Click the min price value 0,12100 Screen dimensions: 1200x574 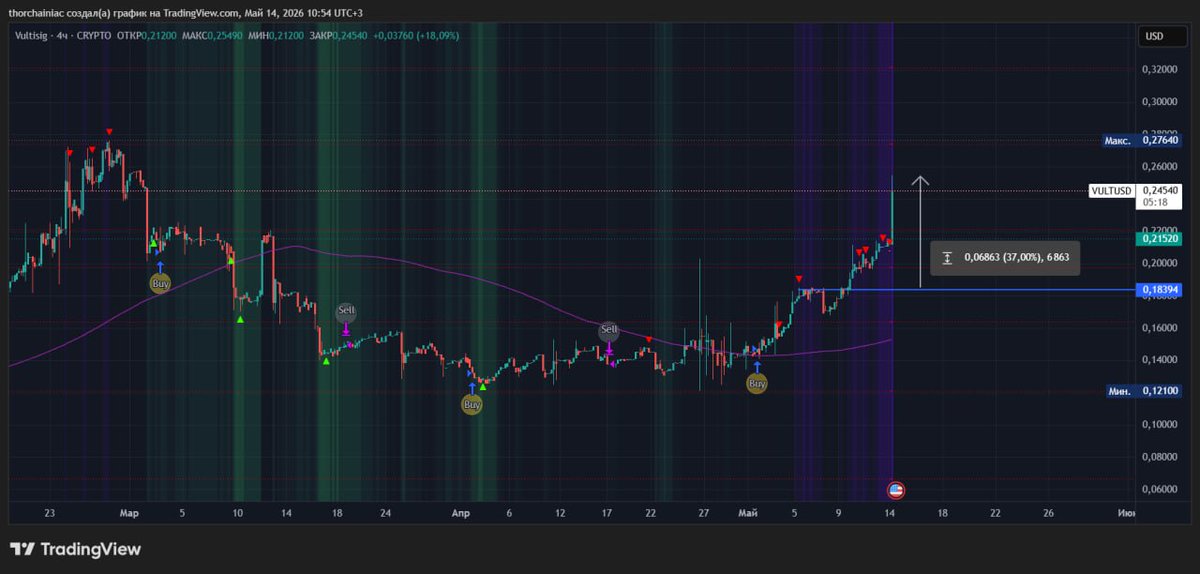pyautogui.click(x=1160, y=391)
